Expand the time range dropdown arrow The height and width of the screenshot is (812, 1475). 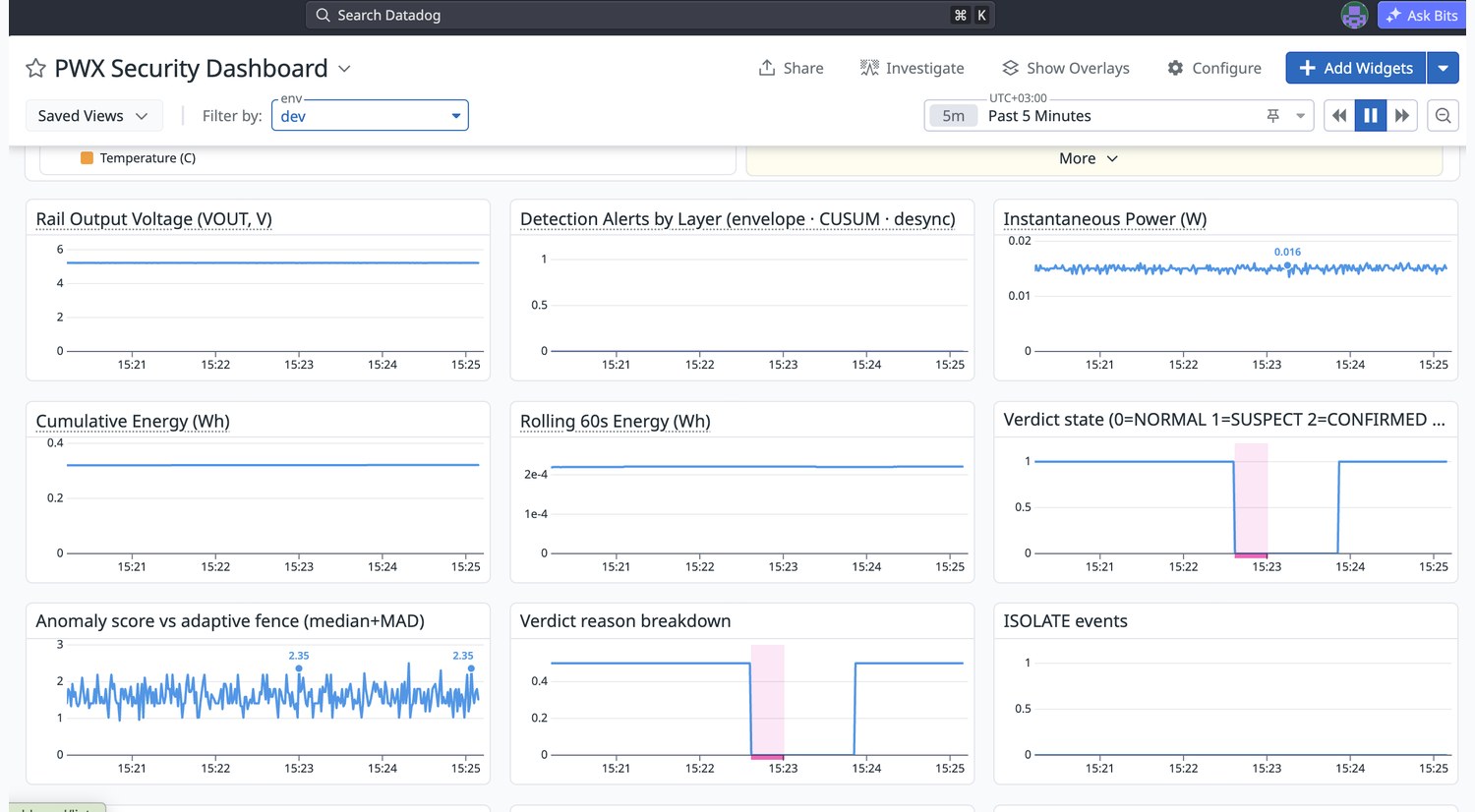[1300, 116]
